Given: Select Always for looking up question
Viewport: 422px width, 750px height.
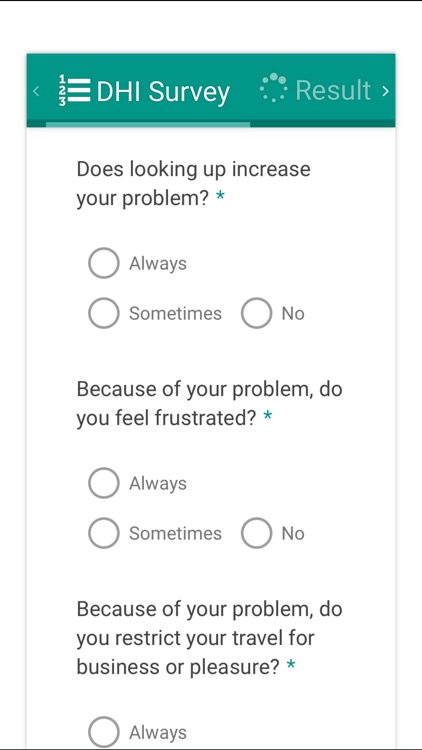Looking at the screenshot, I should point(103,263).
